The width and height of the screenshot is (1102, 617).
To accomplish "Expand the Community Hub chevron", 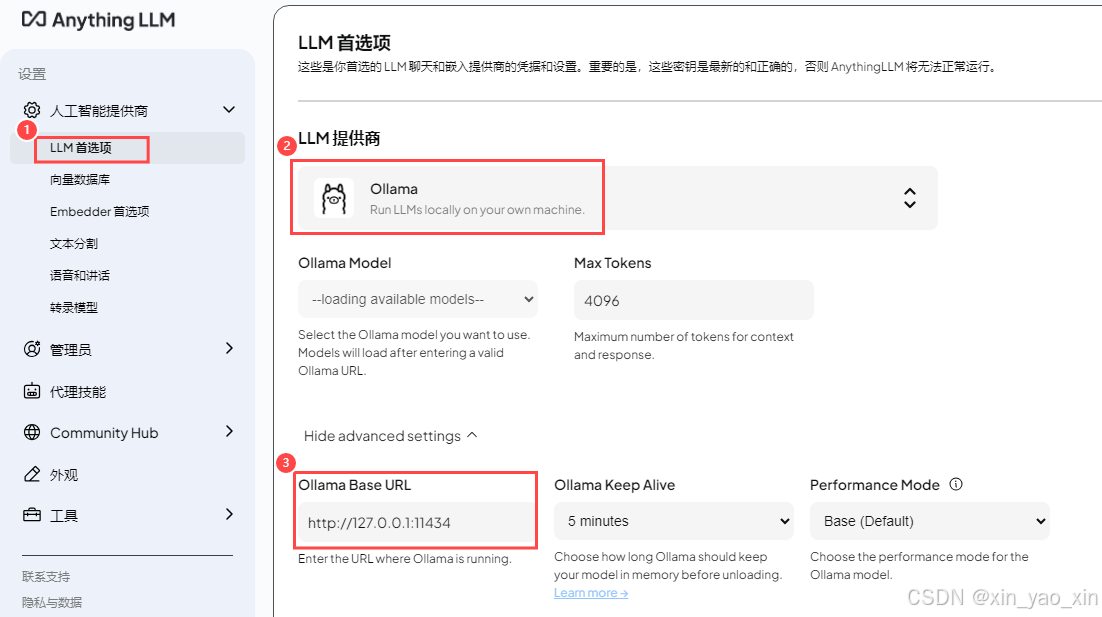I will coord(229,431).
